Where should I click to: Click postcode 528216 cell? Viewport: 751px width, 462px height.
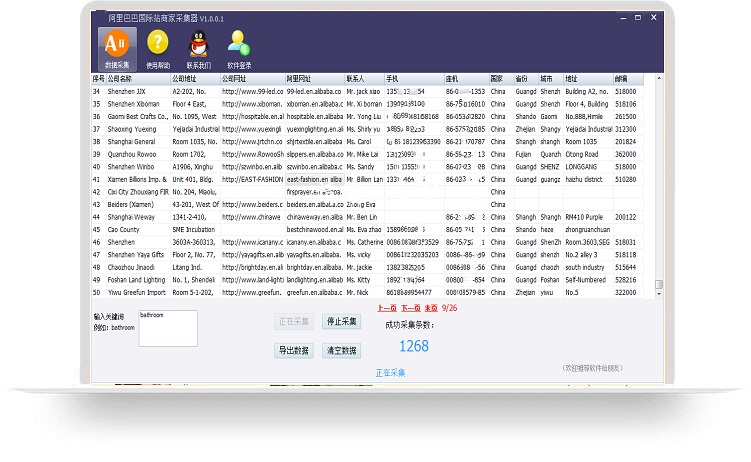626,280
